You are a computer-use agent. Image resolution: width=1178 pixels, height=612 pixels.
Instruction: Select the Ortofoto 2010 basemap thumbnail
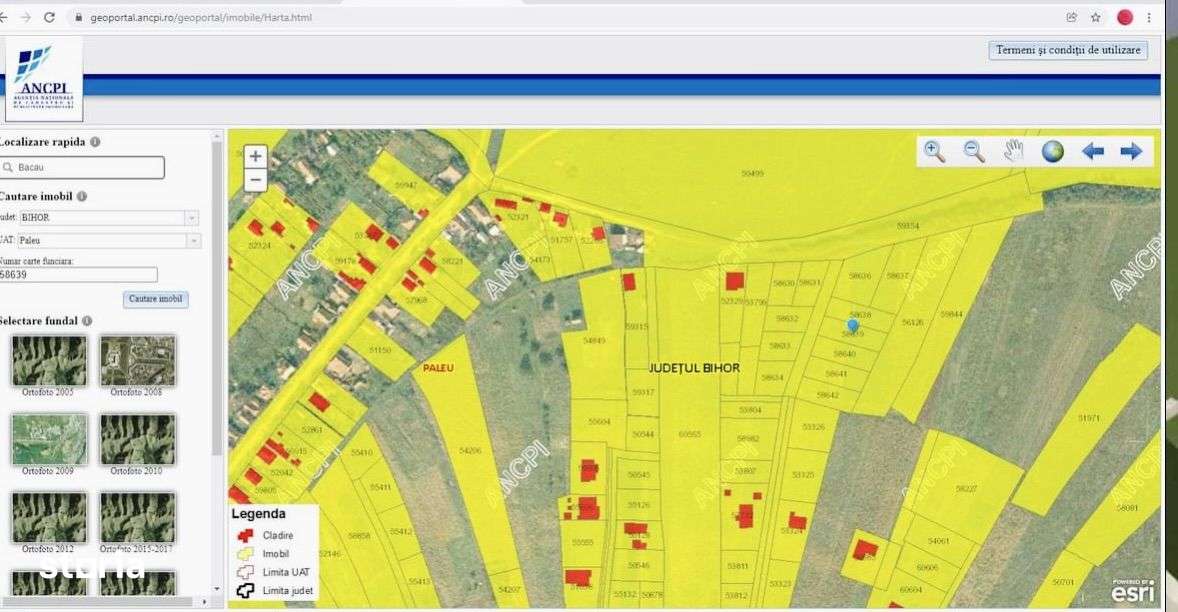[137, 440]
